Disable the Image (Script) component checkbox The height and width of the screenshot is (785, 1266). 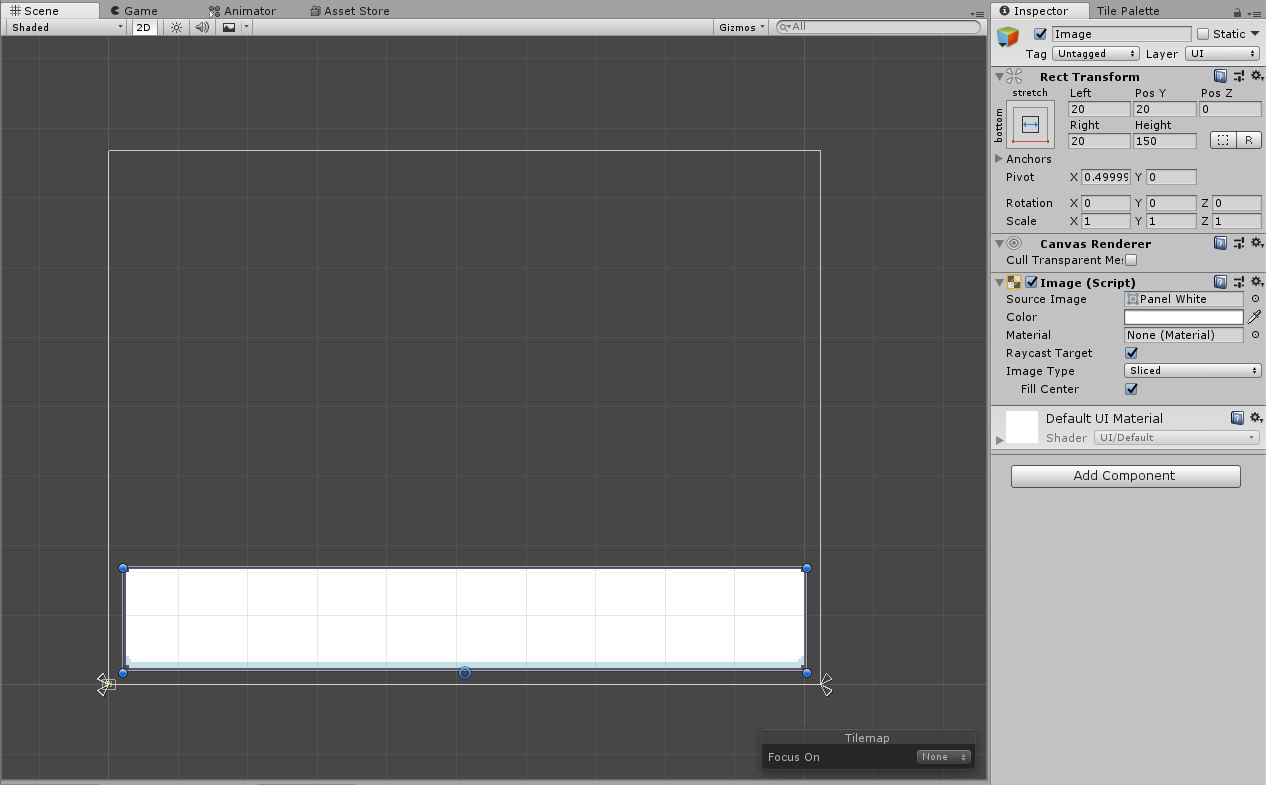pyautogui.click(x=1031, y=282)
